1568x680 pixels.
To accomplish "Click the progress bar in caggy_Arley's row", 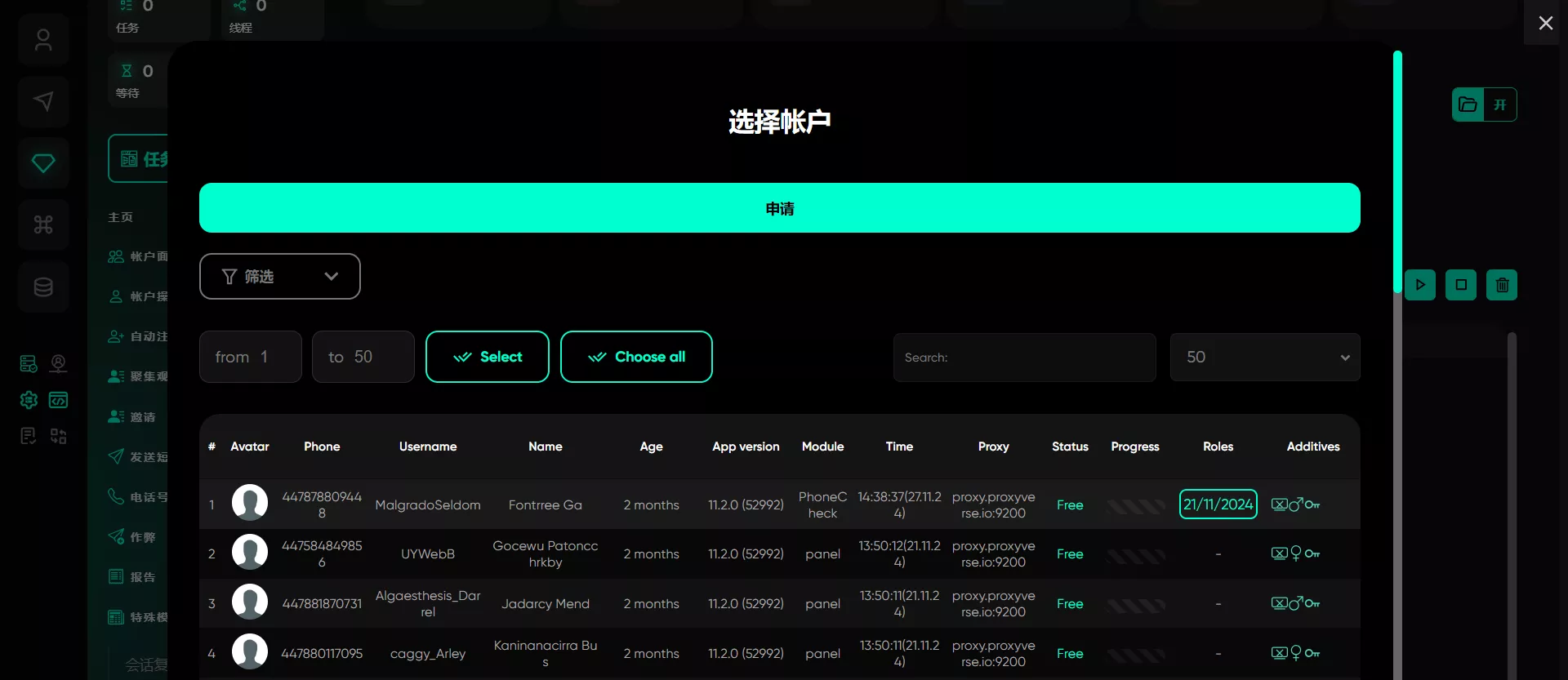I will (1135, 656).
